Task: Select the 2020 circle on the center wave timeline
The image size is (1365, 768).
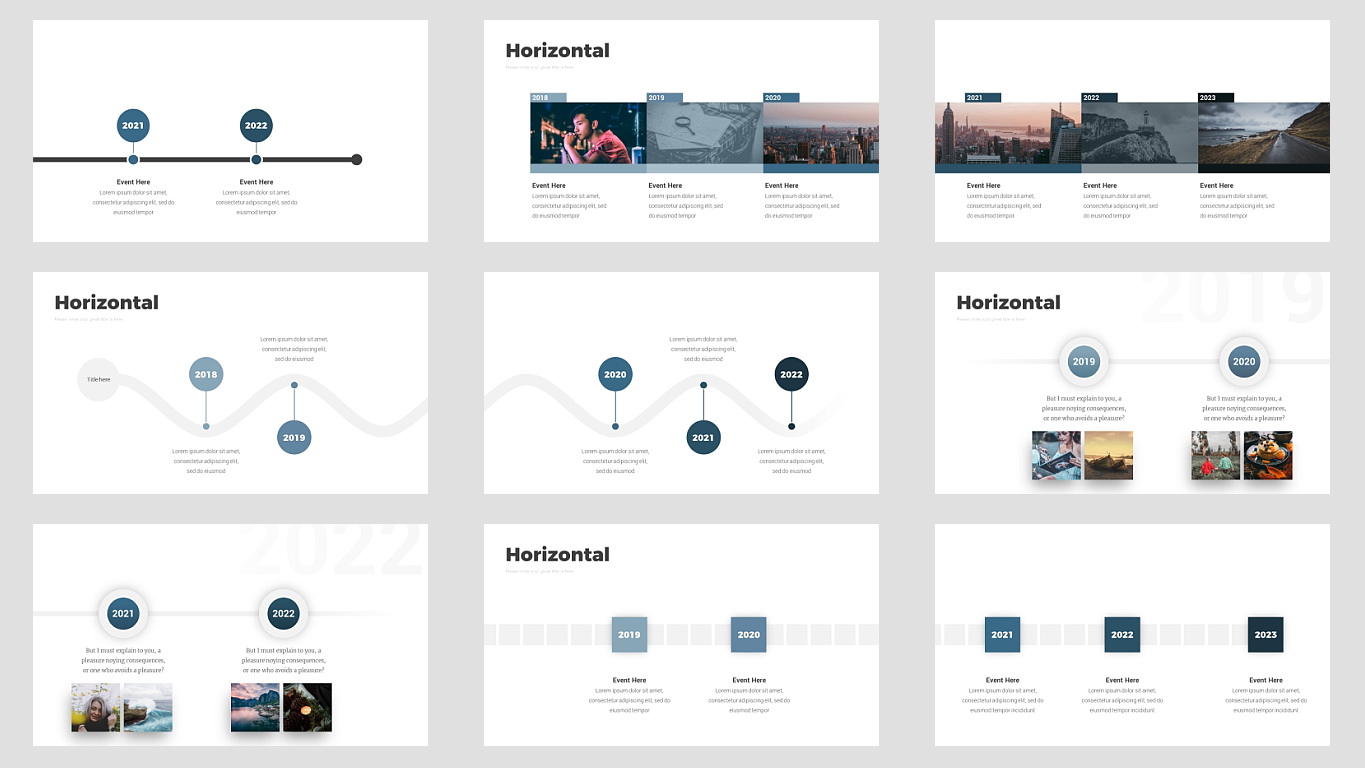Action: click(614, 374)
